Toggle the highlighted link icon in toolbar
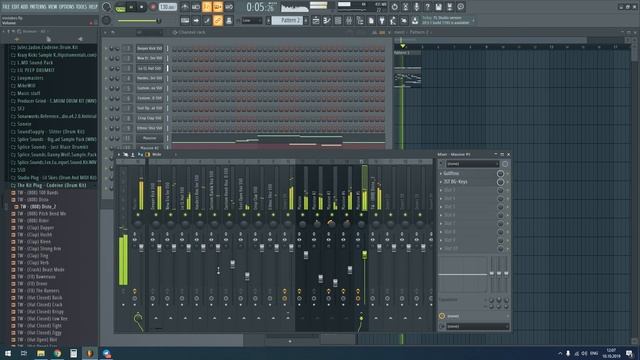This screenshot has width=640, height=360. 218,20
